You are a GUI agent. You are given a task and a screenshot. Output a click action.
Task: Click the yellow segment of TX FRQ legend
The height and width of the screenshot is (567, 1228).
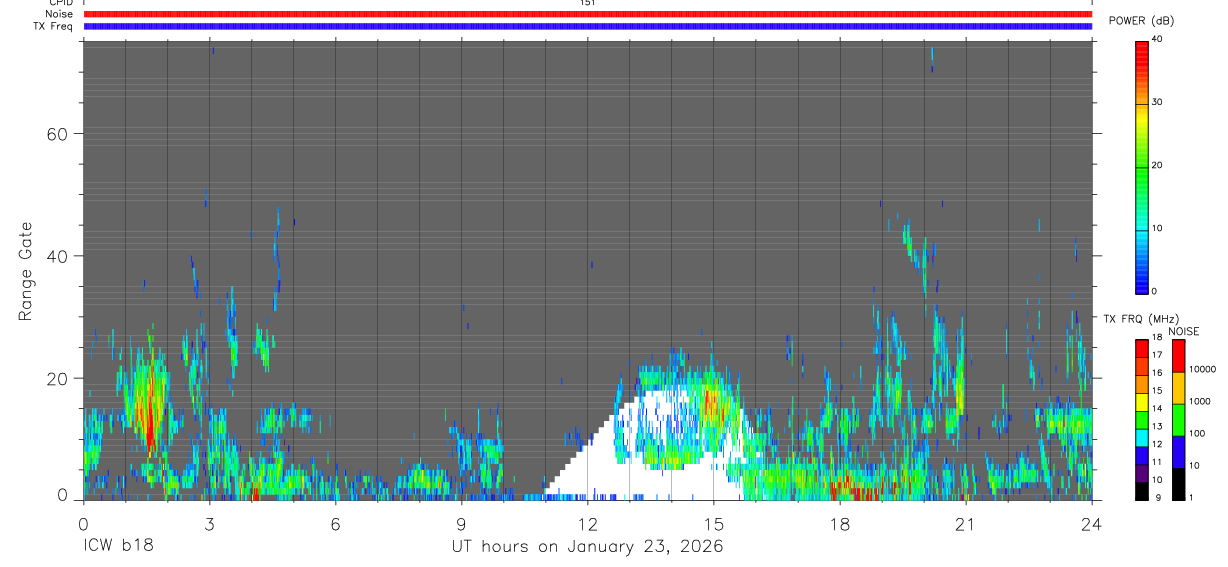point(1142,402)
